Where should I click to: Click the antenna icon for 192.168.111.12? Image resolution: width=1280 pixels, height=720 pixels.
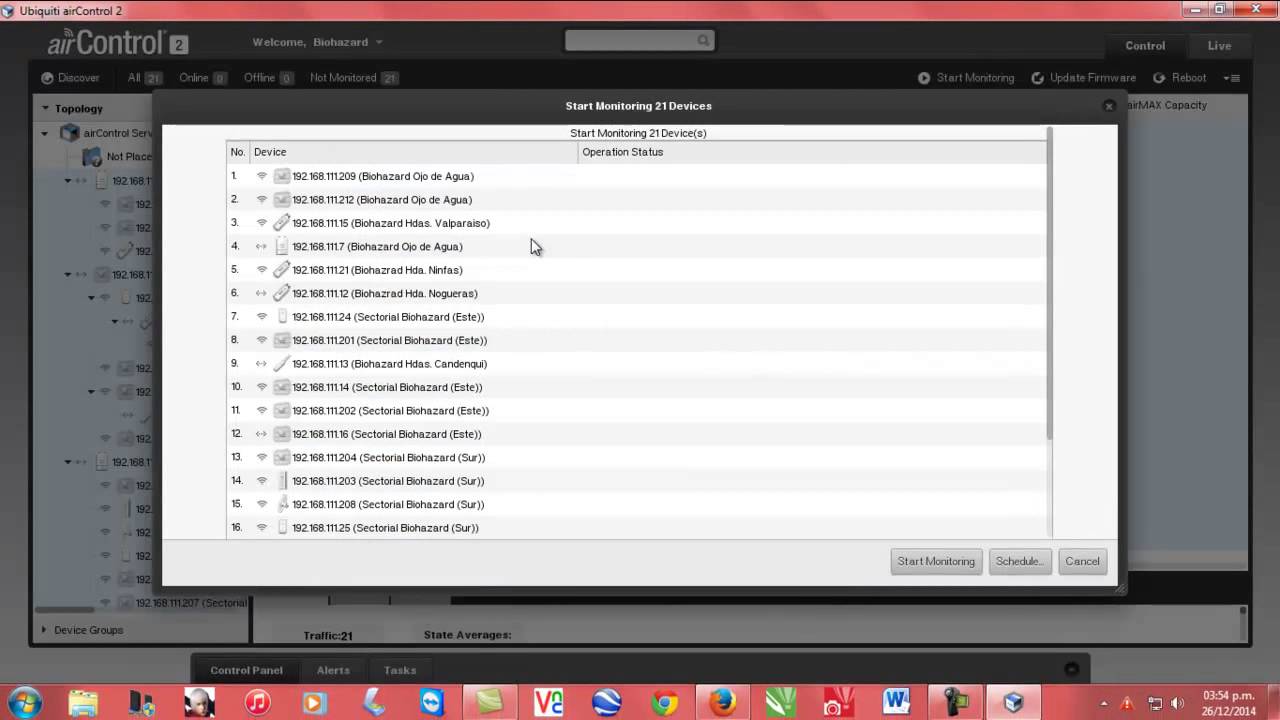click(282, 293)
